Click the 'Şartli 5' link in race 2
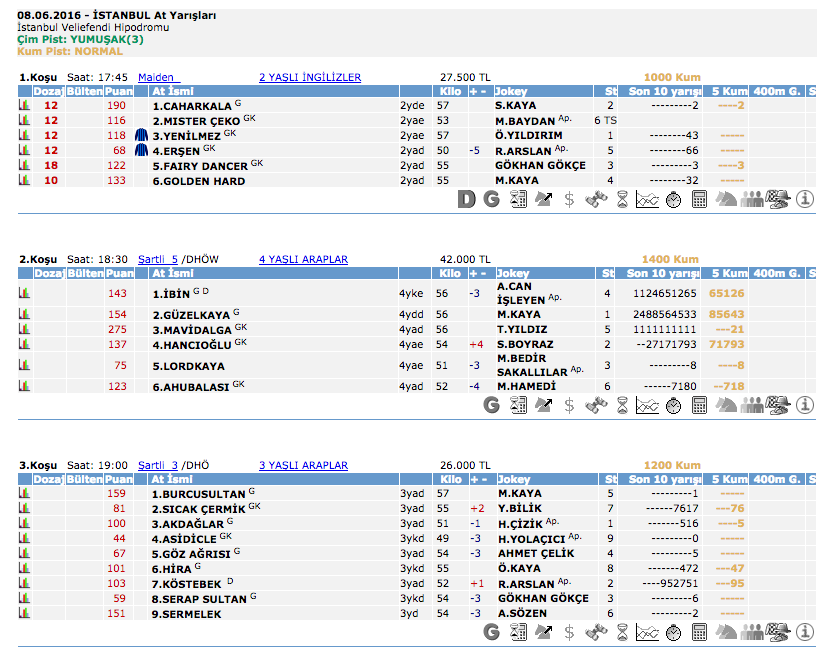The height and width of the screenshot is (658, 835). pyautogui.click(x=158, y=259)
